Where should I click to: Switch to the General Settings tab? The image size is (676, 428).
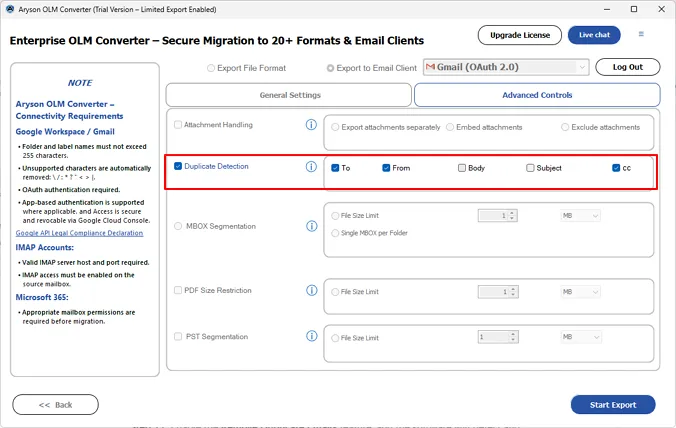pos(289,95)
